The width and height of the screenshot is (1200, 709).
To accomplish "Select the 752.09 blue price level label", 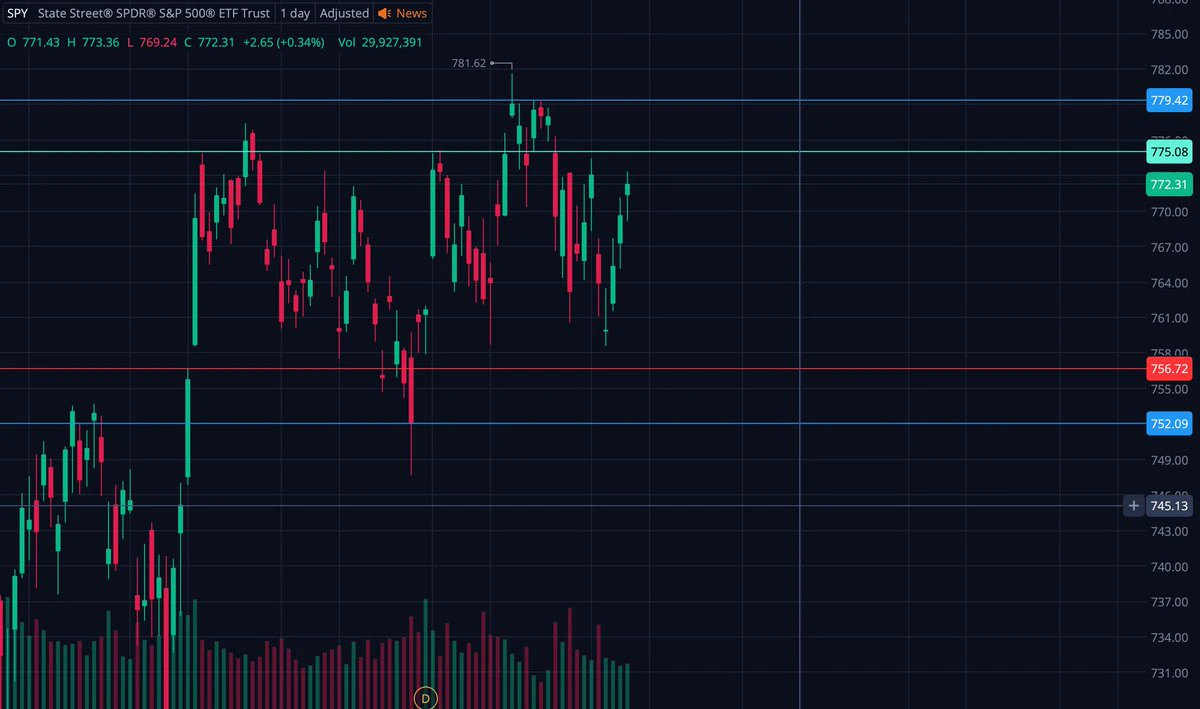I will pyautogui.click(x=1169, y=424).
